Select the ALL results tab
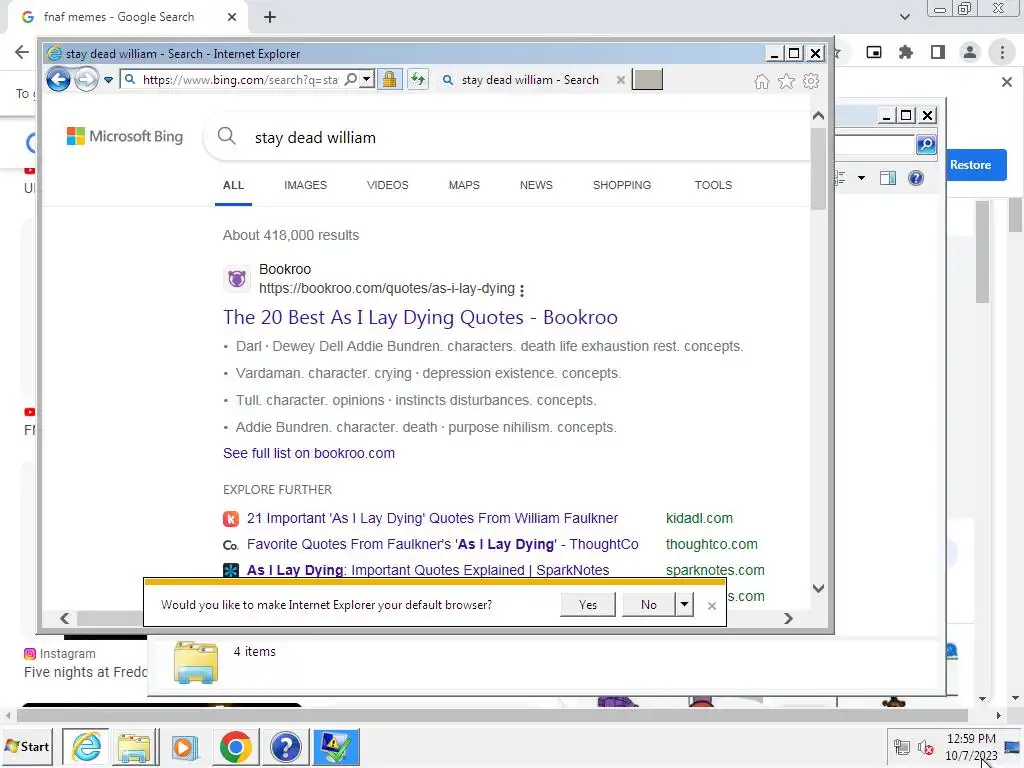Viewport: 1024px width, 768px height. [233, 185]
